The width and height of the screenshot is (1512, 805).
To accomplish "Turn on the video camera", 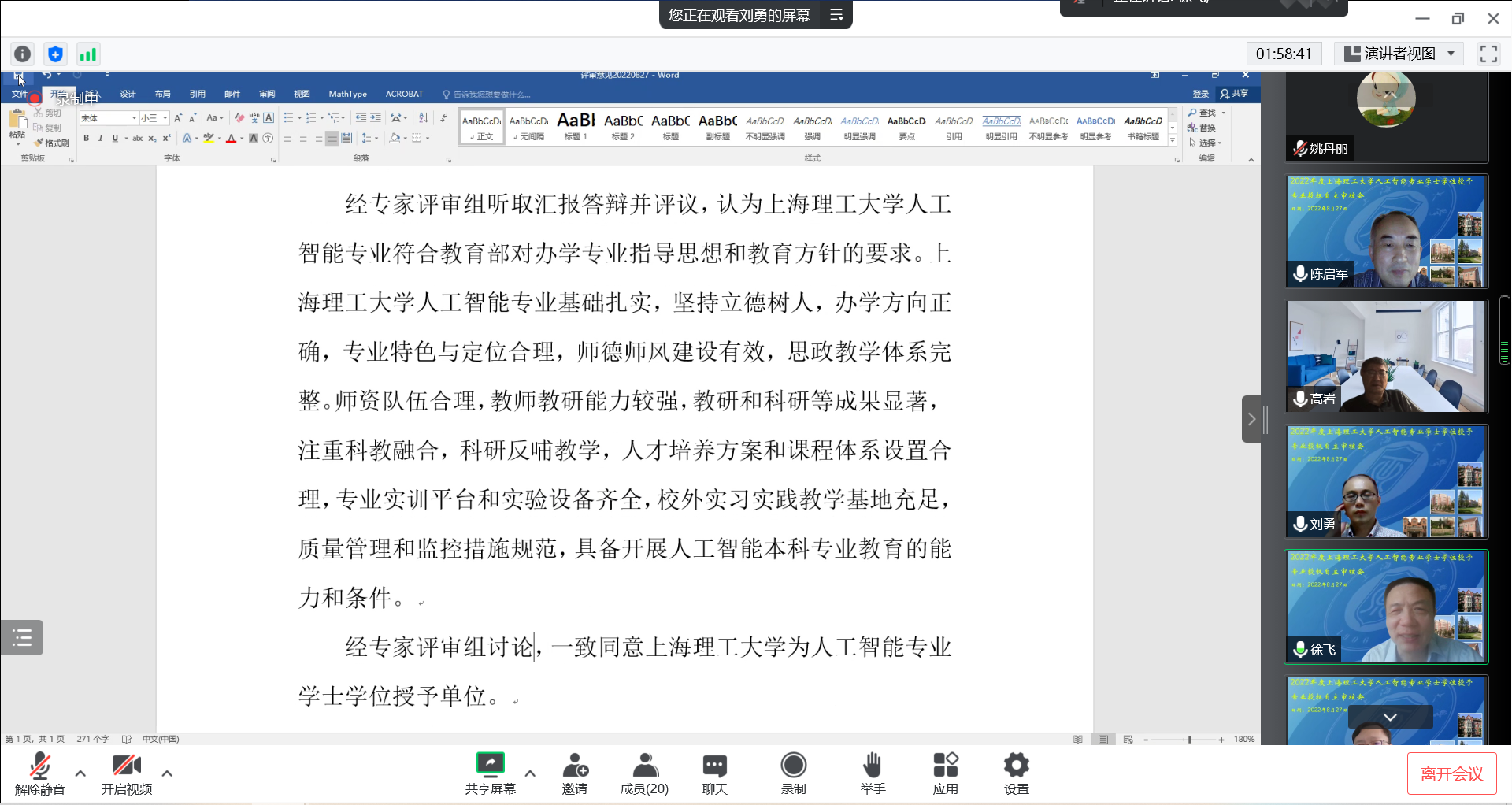I will (x=126, y=773).
